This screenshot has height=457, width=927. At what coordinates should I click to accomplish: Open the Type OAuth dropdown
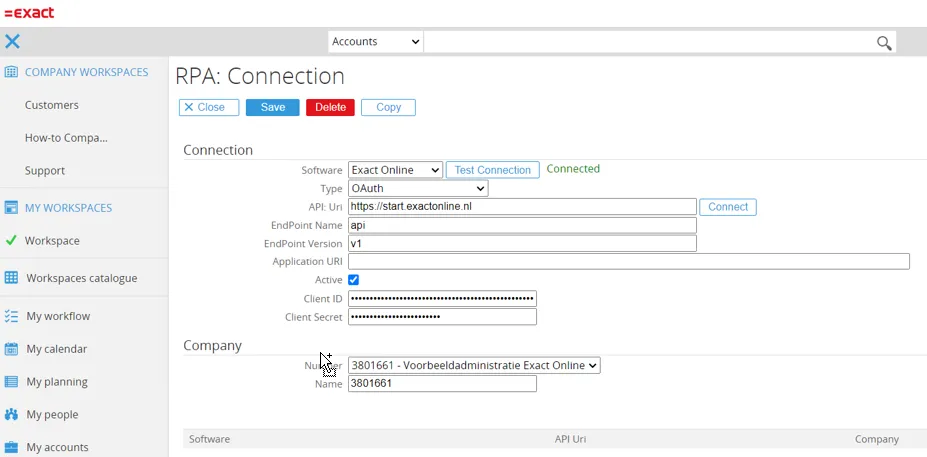click(x=418, y=189)
